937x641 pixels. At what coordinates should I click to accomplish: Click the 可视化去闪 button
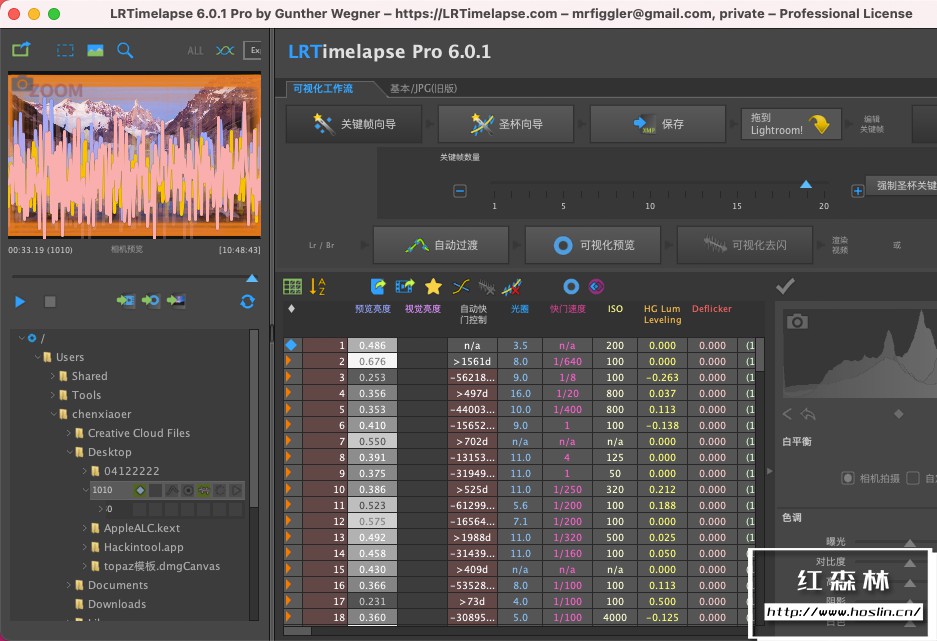click(745, 245)
